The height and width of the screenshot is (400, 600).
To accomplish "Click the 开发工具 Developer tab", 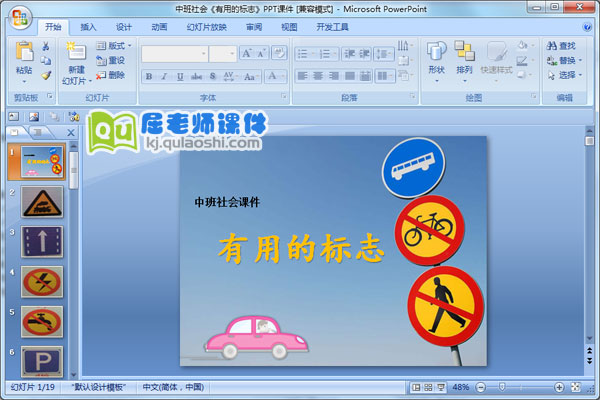I will pyautogui.click(x=332, y=27).
